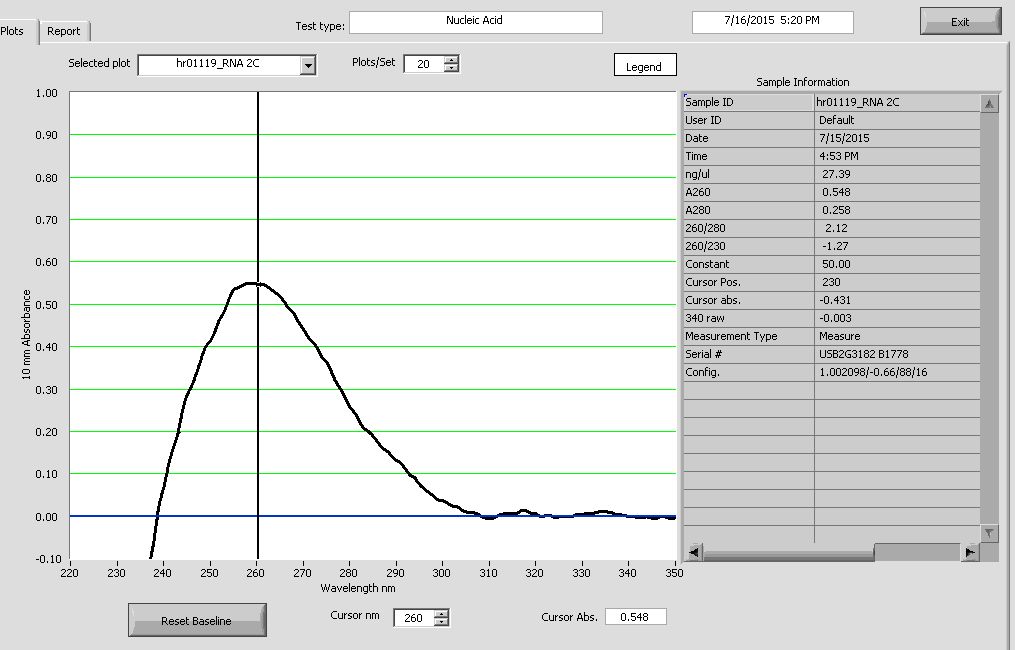This screenshot has height=650, width=1015.
Task: Click the Legend button
Action: tap(644, 67)
